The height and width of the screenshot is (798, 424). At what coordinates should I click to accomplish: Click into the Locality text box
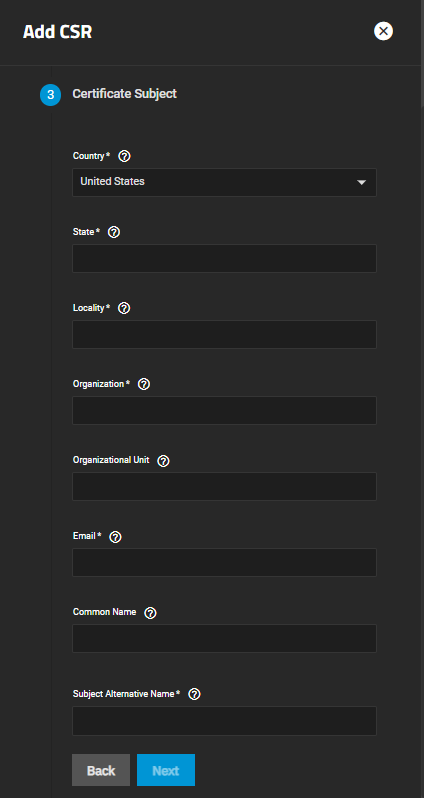click(x=224, y=334)
